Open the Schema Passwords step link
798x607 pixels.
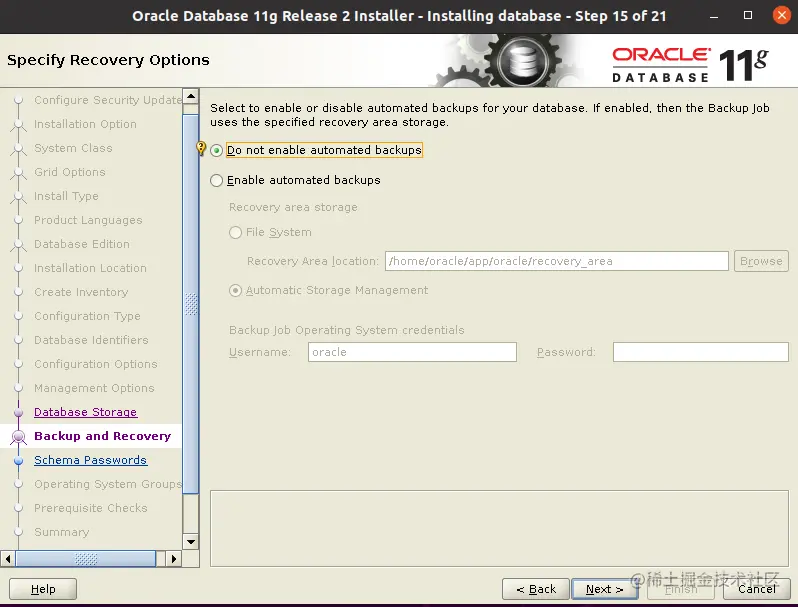(91, 460)
